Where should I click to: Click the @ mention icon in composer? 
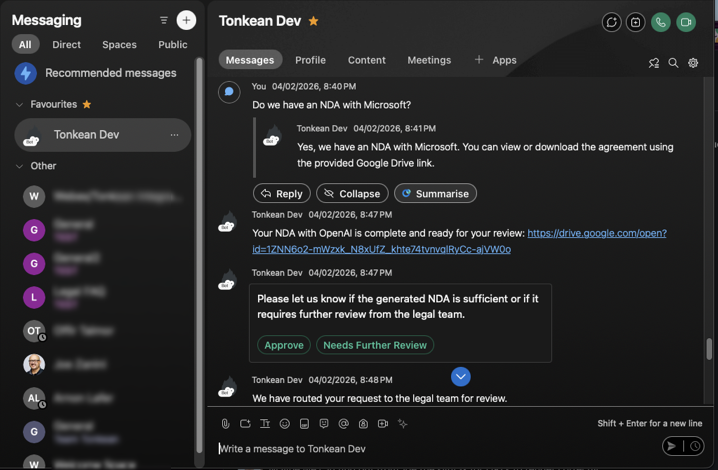(x=344, y=424)
